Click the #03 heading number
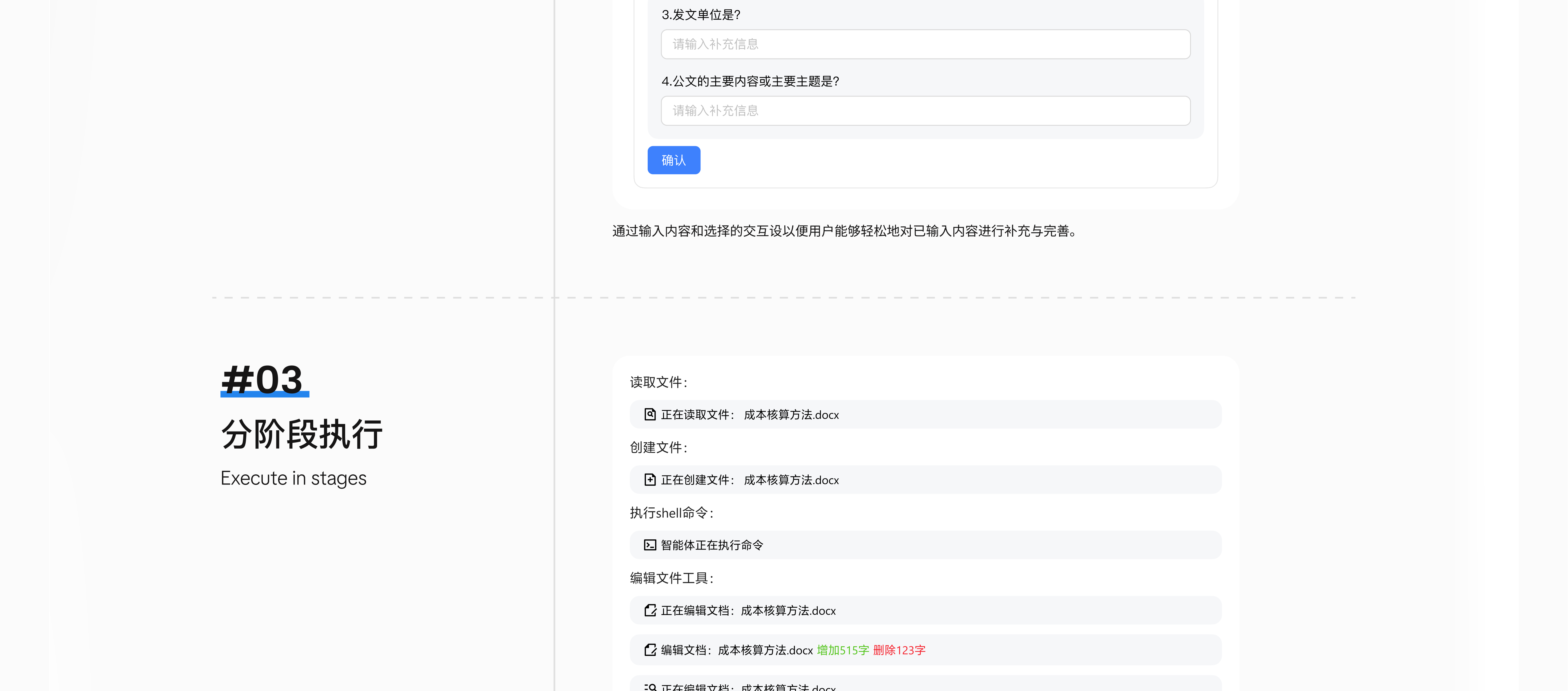 [x=262, y=380]
